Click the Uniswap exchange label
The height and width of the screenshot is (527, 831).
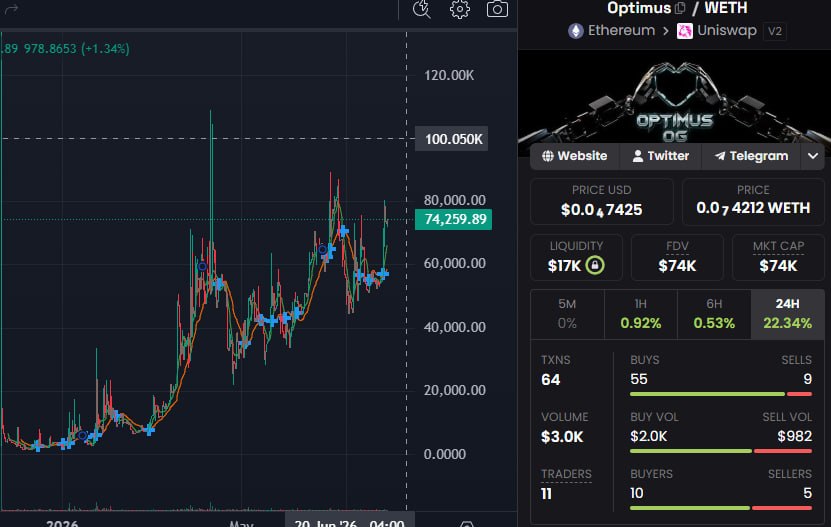pos(727,31)
